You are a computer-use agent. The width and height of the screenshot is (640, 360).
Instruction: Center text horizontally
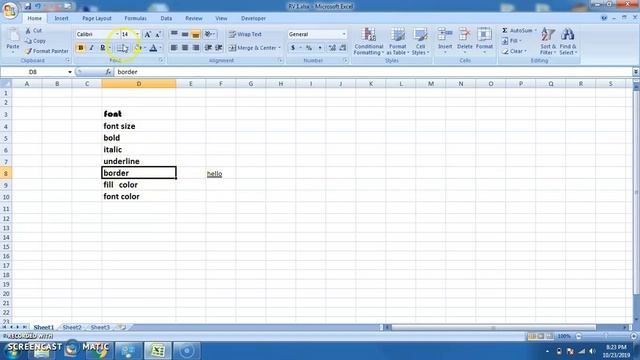click(185, 48)
